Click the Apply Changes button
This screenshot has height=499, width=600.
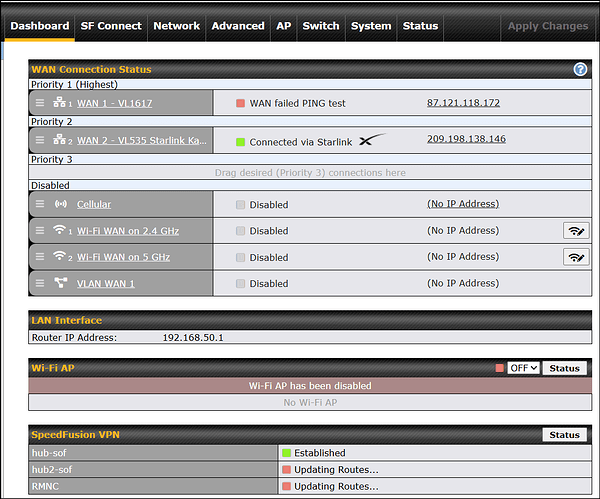pyautogui.click(x=548, y=26)
